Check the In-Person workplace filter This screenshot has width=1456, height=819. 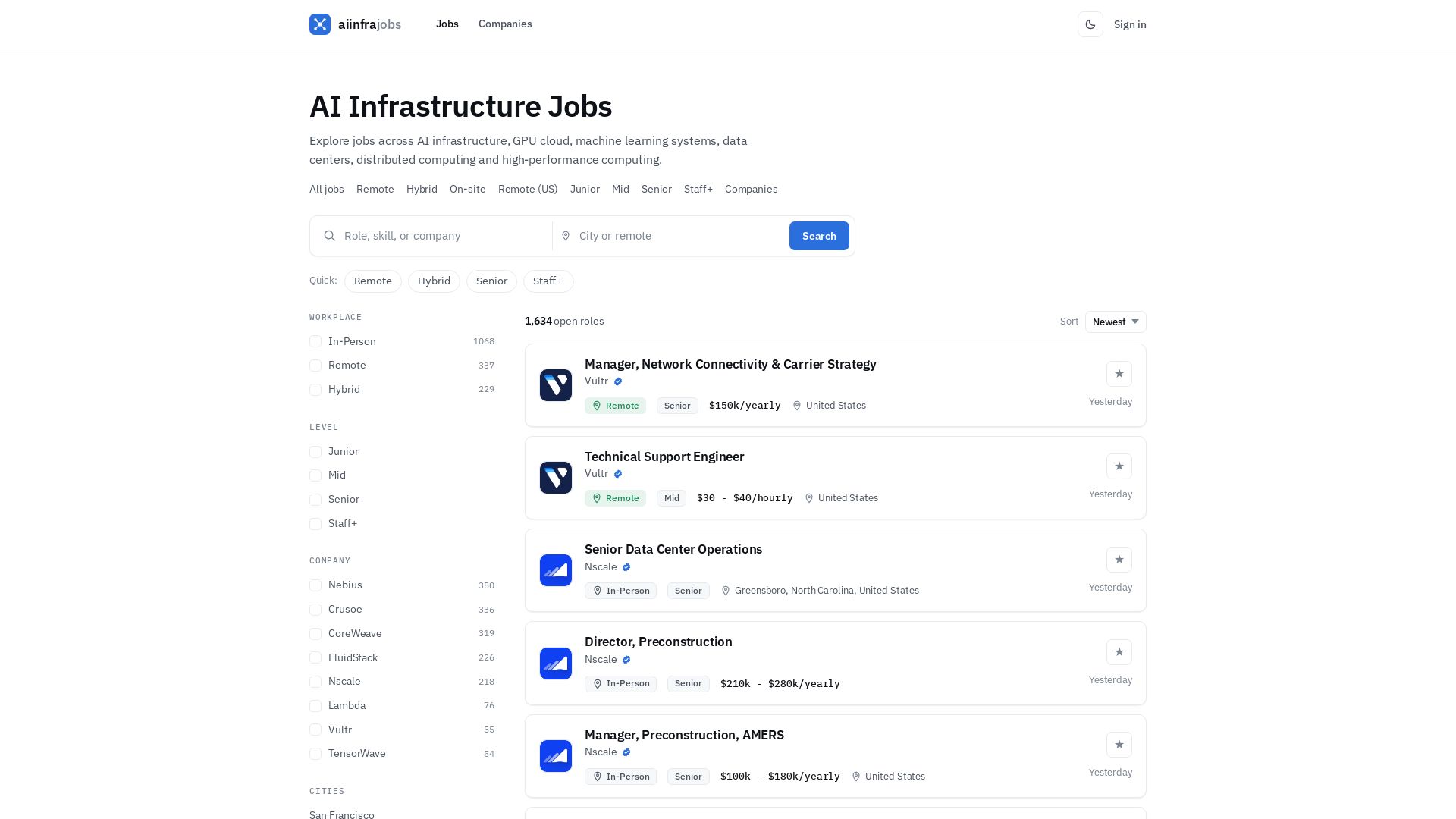(315, 341)
